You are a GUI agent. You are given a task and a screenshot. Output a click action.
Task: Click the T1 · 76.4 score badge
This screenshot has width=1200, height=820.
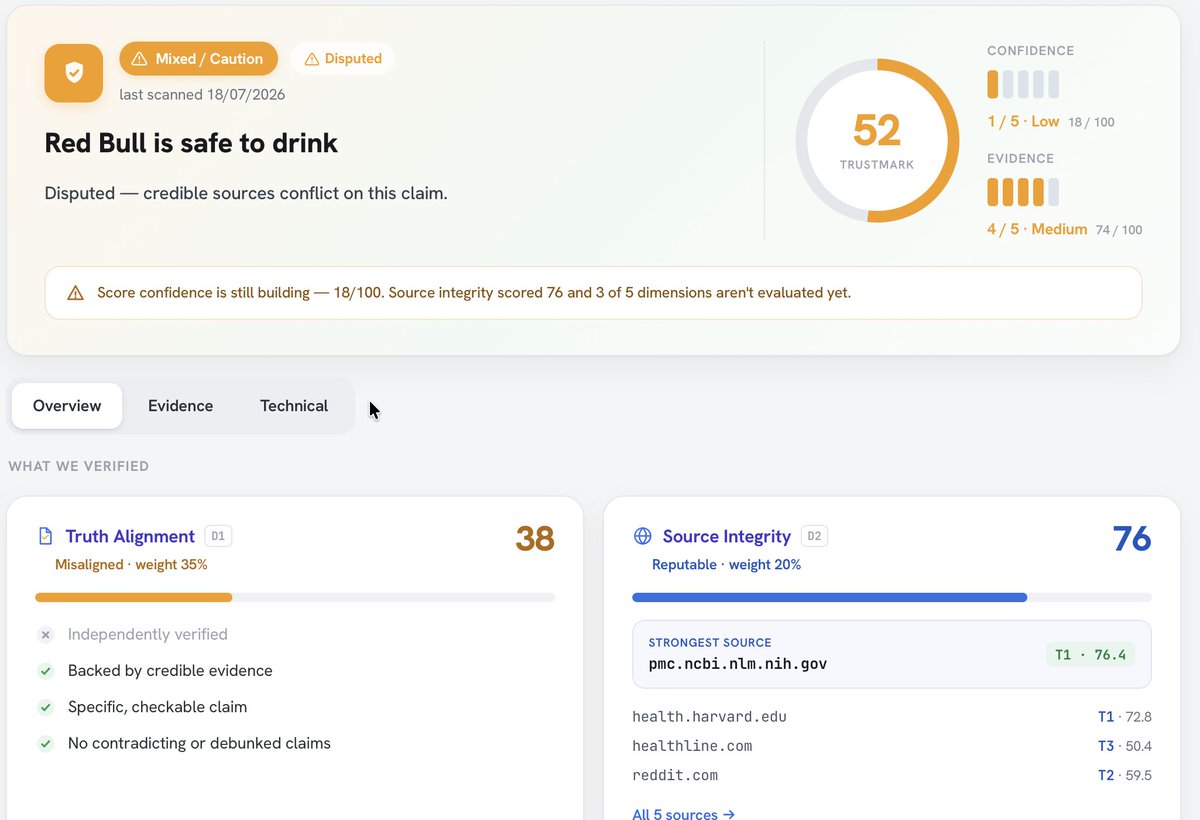[x=1090, y=655]
